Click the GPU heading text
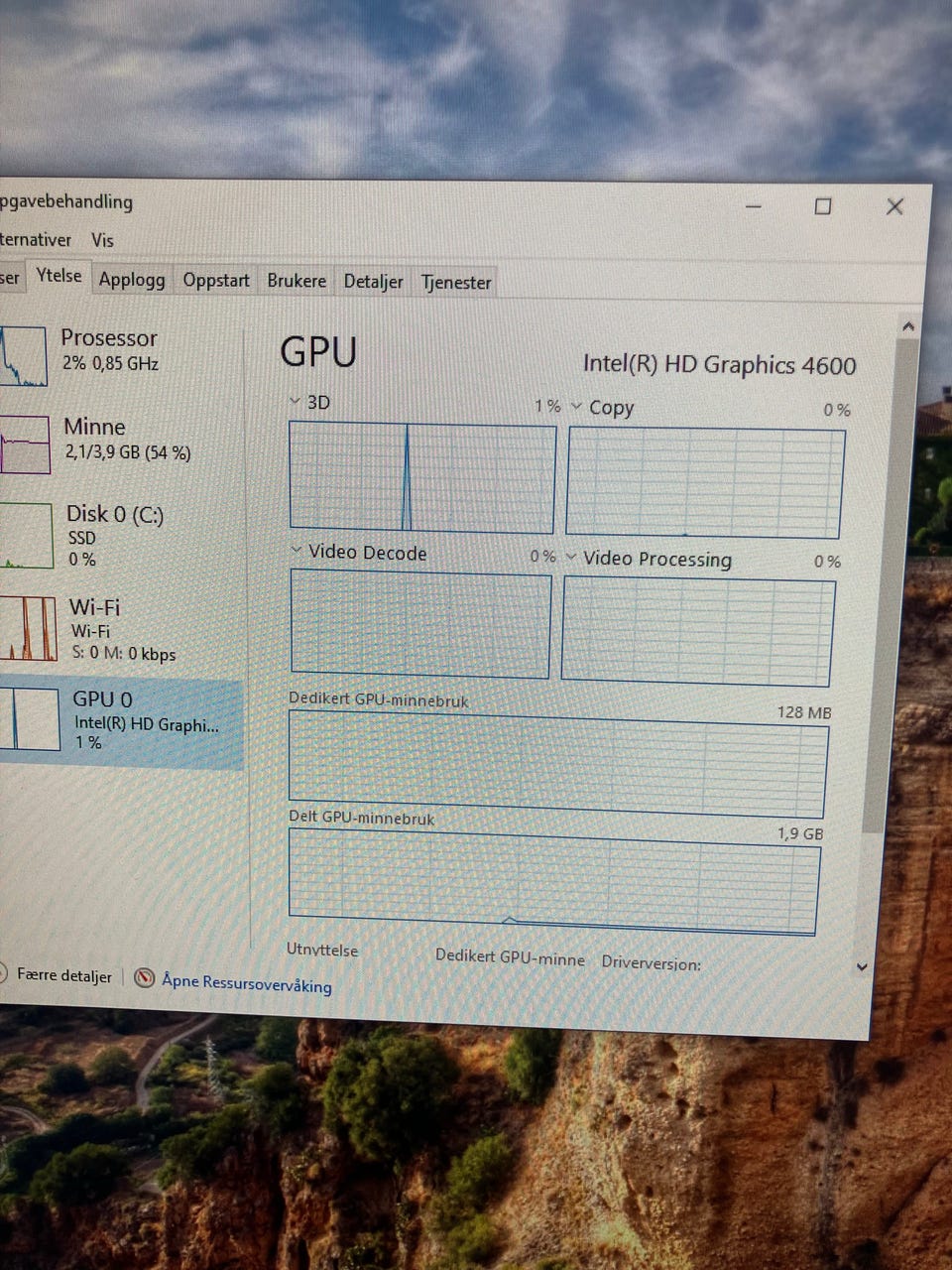The image size is (952, 1270). [x=318, y=352]
